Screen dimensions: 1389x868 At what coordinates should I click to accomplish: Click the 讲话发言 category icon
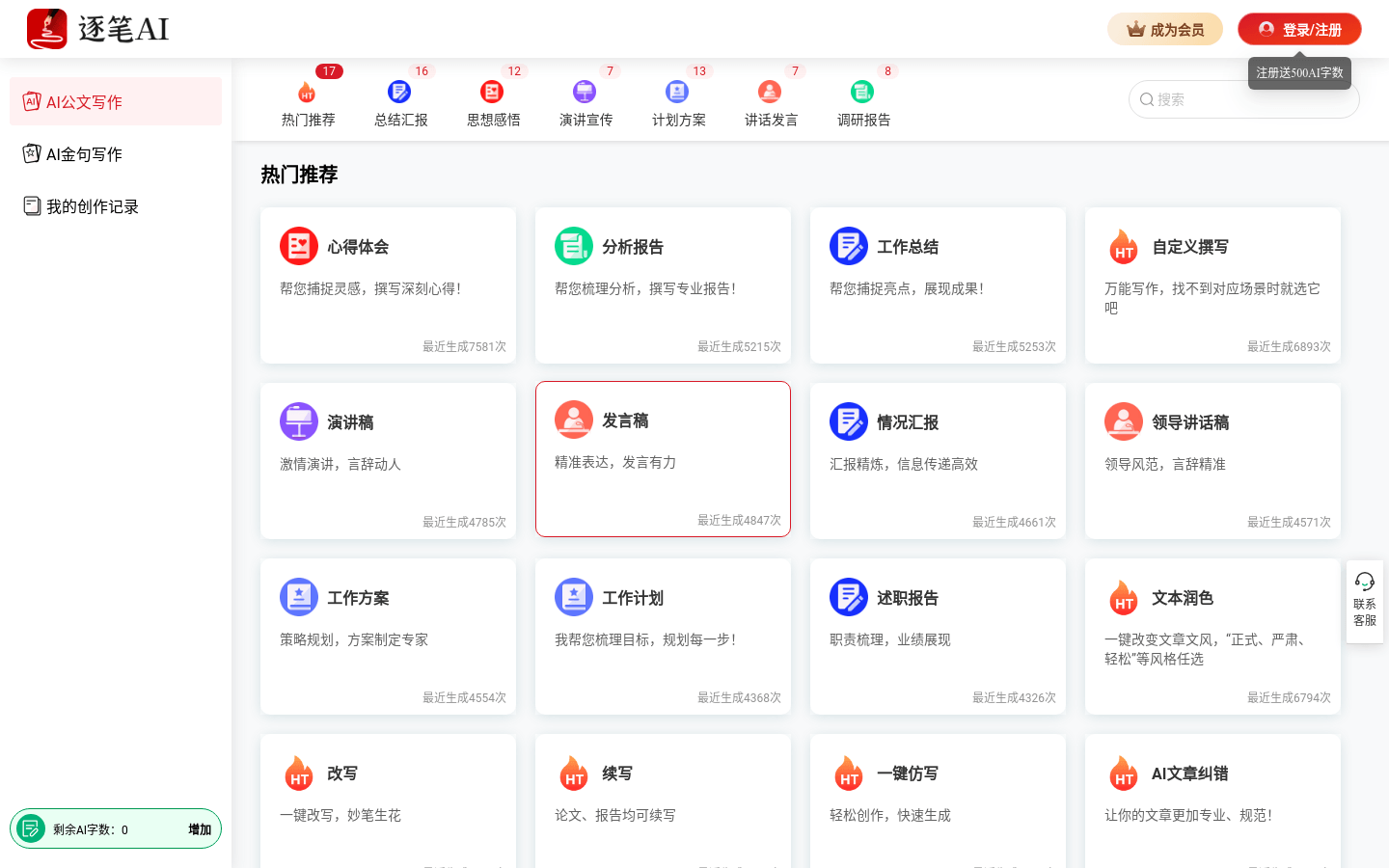point(770,92)
